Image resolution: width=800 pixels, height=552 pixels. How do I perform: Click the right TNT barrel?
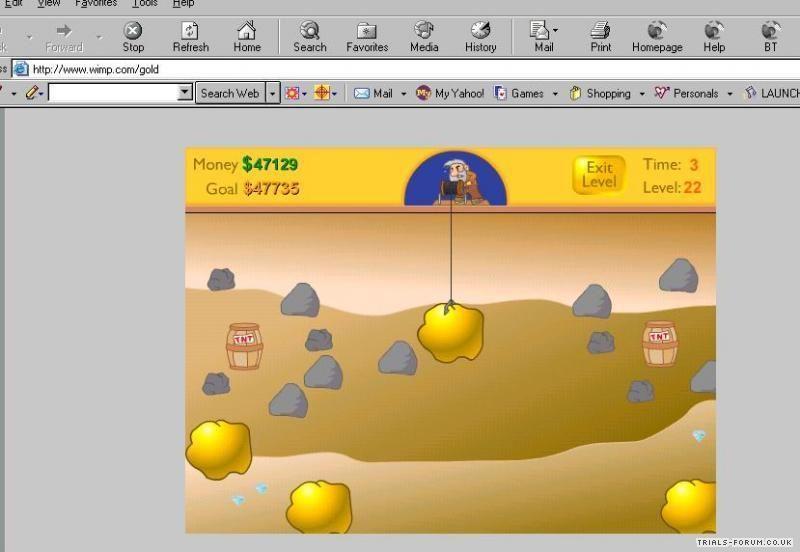click(660, 343)
